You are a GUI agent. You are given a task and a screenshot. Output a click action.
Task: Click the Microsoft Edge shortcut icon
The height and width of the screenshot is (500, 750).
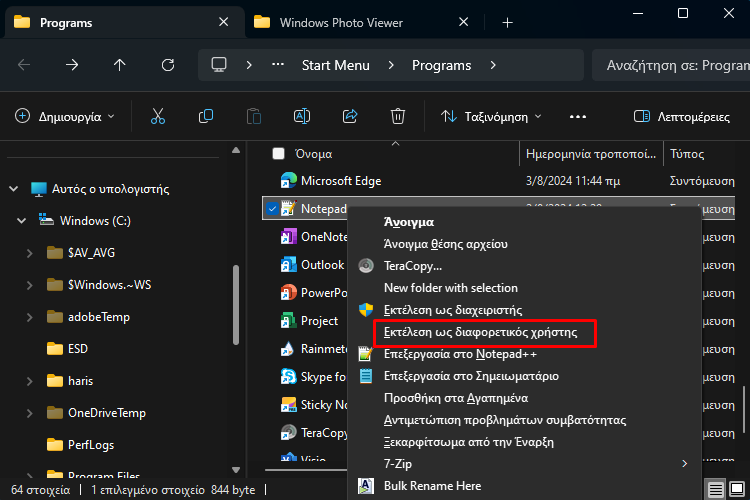click(288, 181)
